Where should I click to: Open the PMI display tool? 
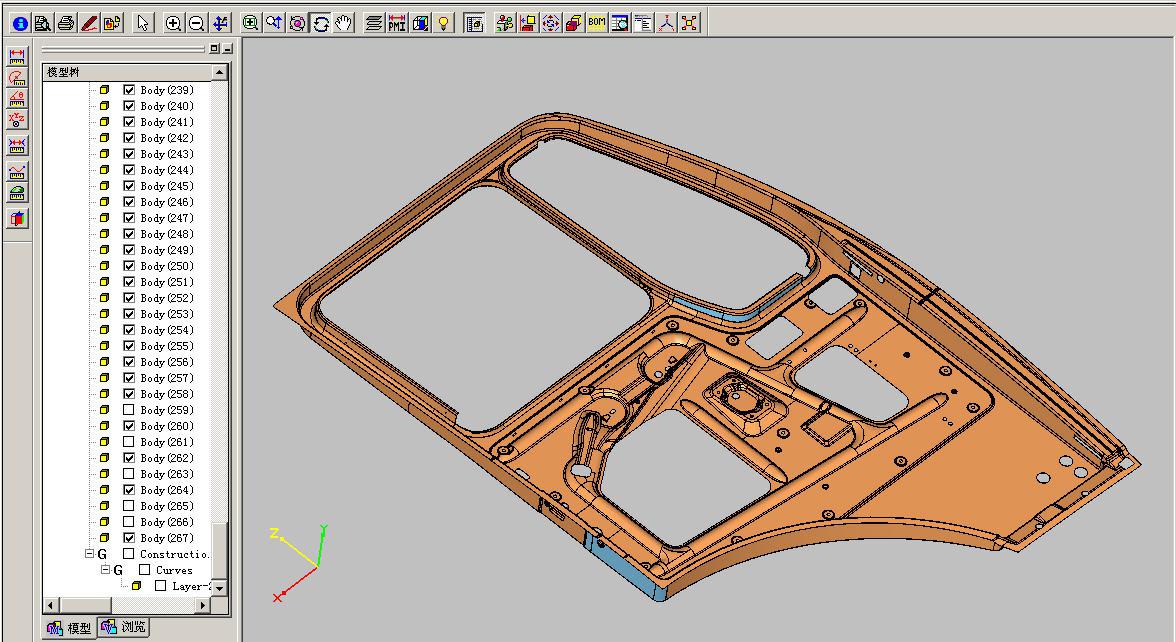coord(397,23)
